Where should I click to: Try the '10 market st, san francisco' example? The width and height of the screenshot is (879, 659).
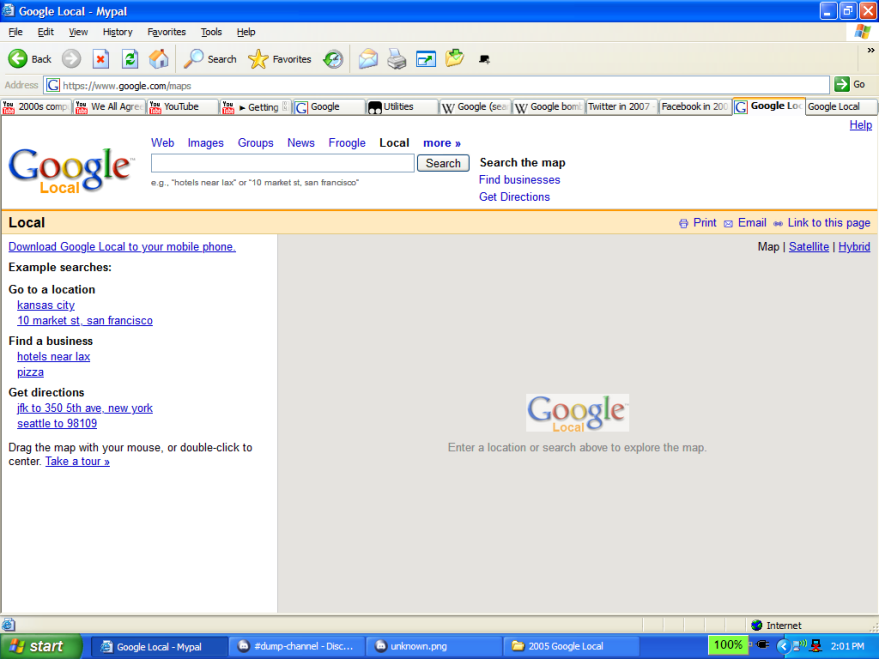point(85,321)
